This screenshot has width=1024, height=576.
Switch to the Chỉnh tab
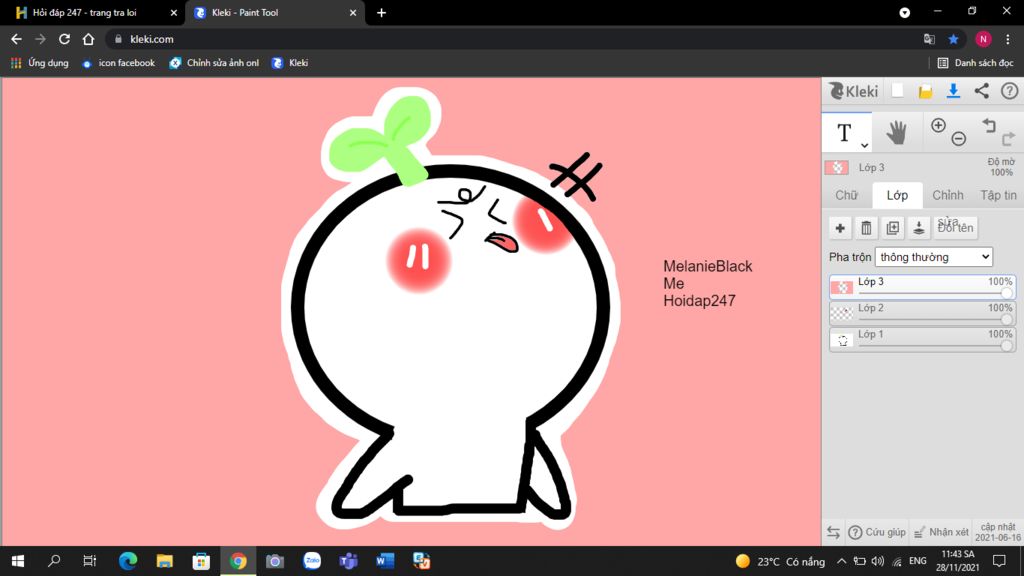click(948, 195)
